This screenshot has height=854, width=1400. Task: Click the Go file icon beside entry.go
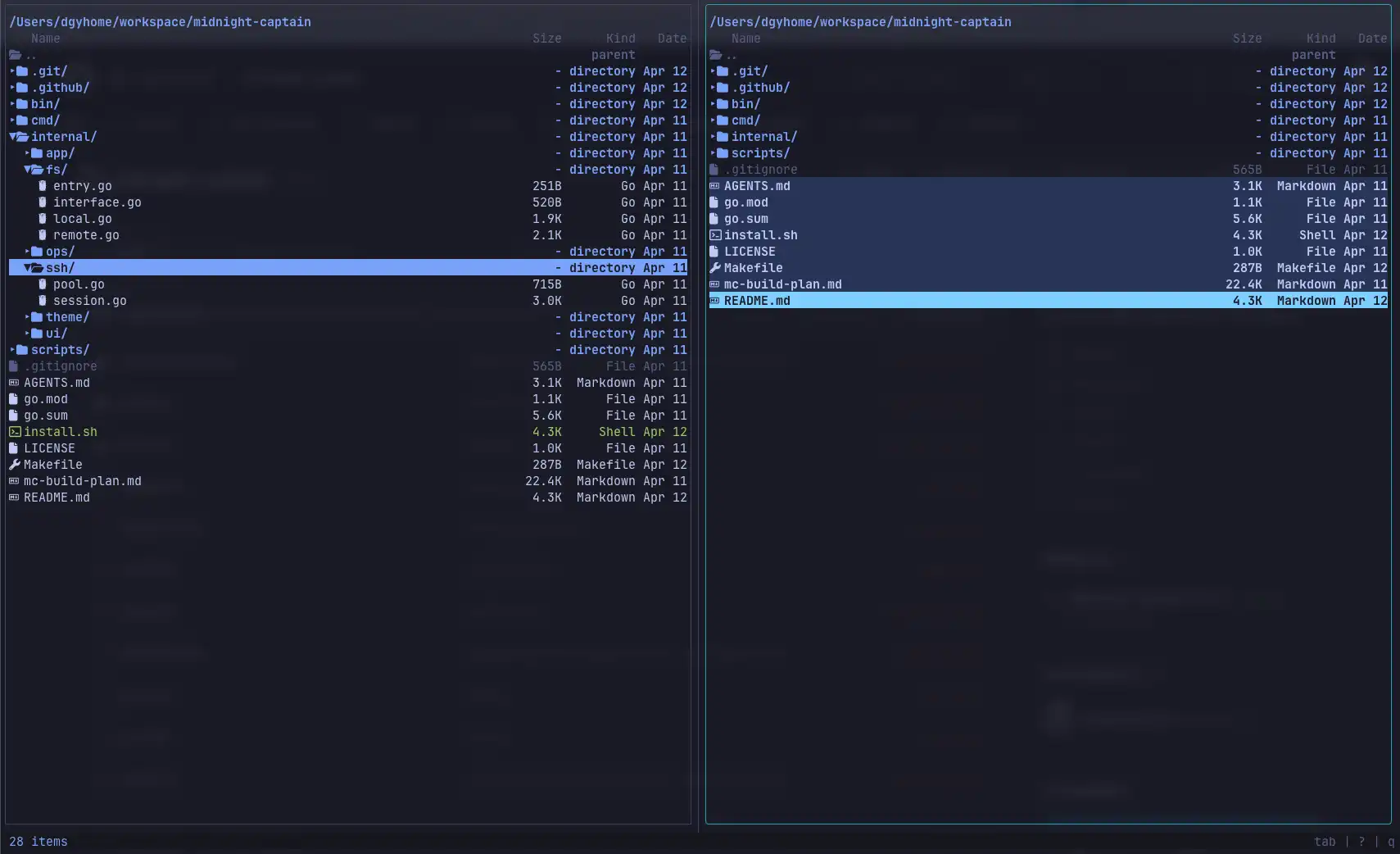43,186
